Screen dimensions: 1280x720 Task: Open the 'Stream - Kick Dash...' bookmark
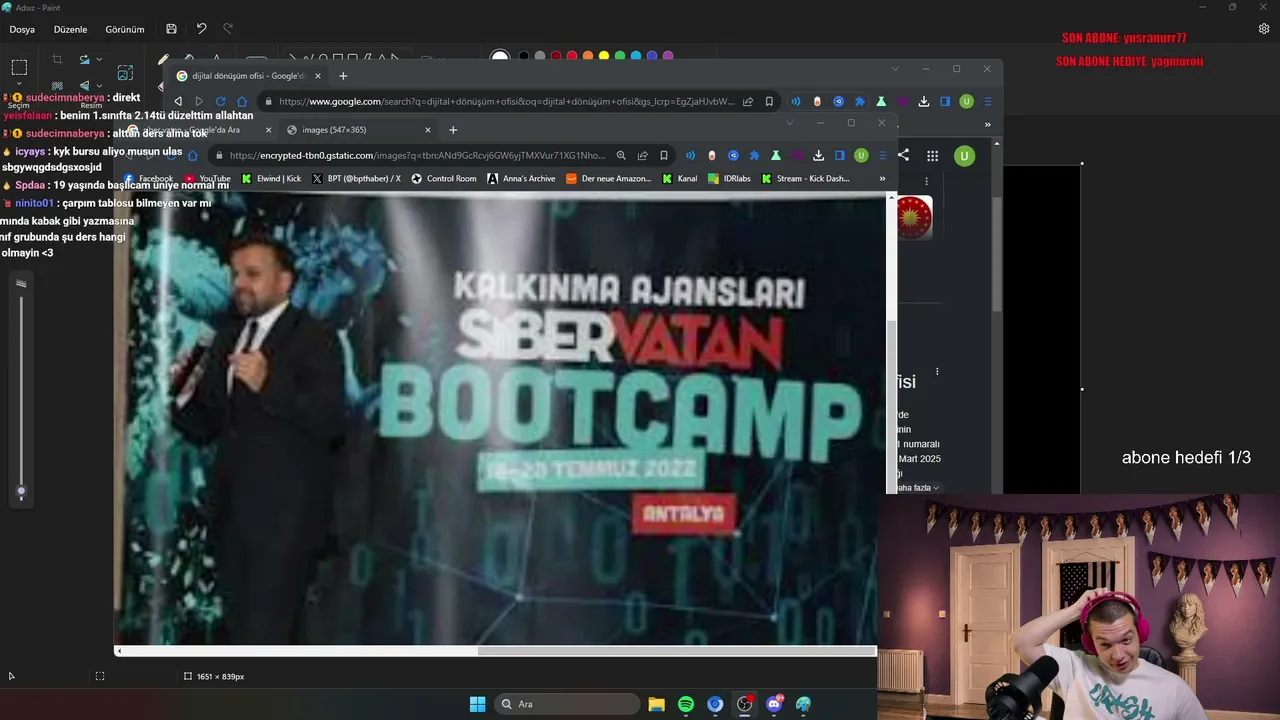tap(805, 179)
